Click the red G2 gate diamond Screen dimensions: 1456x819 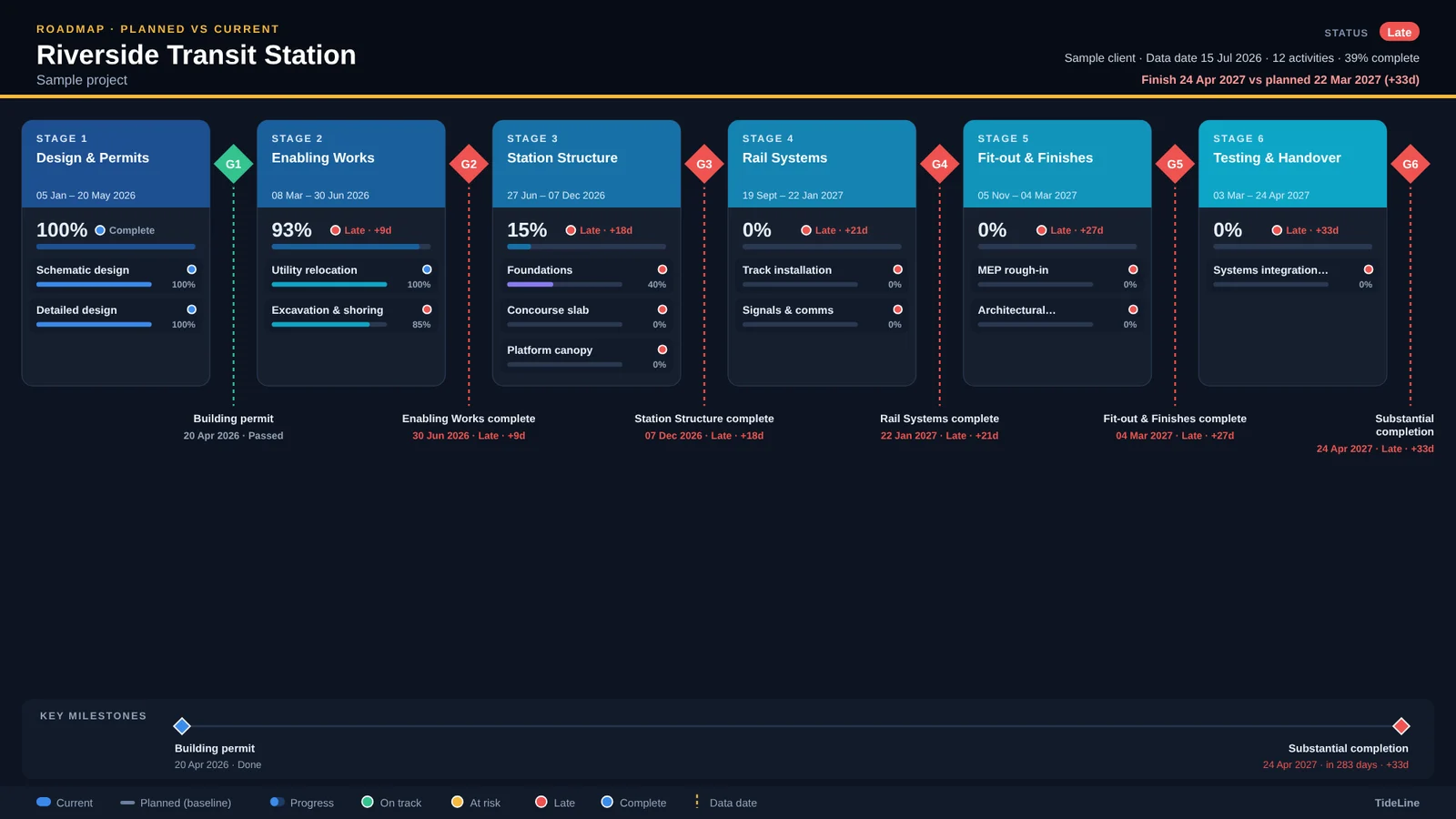coord(469,164)
